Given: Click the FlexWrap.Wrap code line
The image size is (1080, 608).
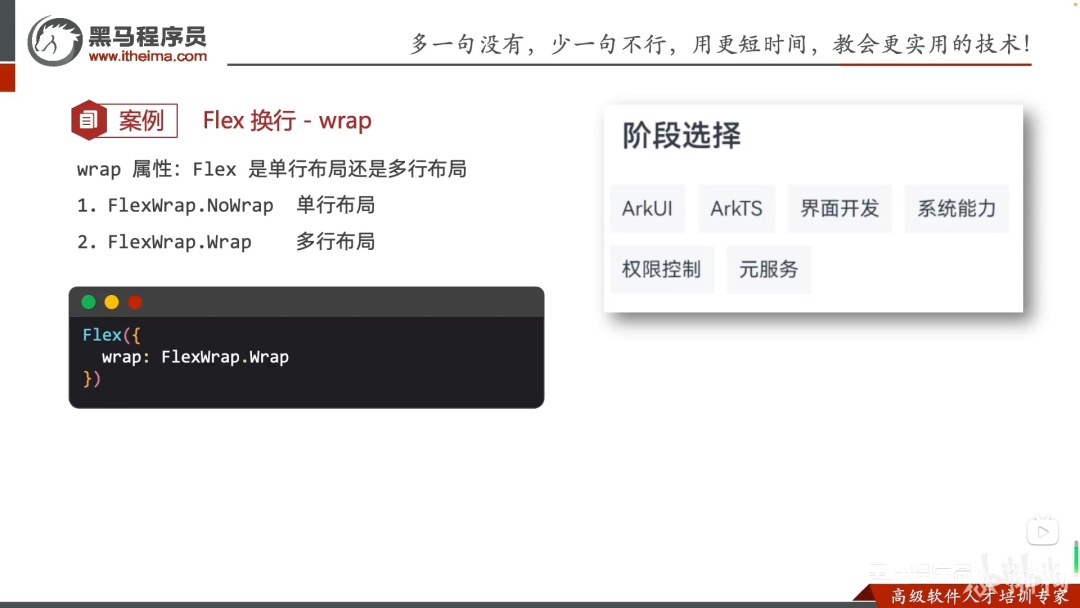Looking at the screenshot, I should (x=195, y=357).
